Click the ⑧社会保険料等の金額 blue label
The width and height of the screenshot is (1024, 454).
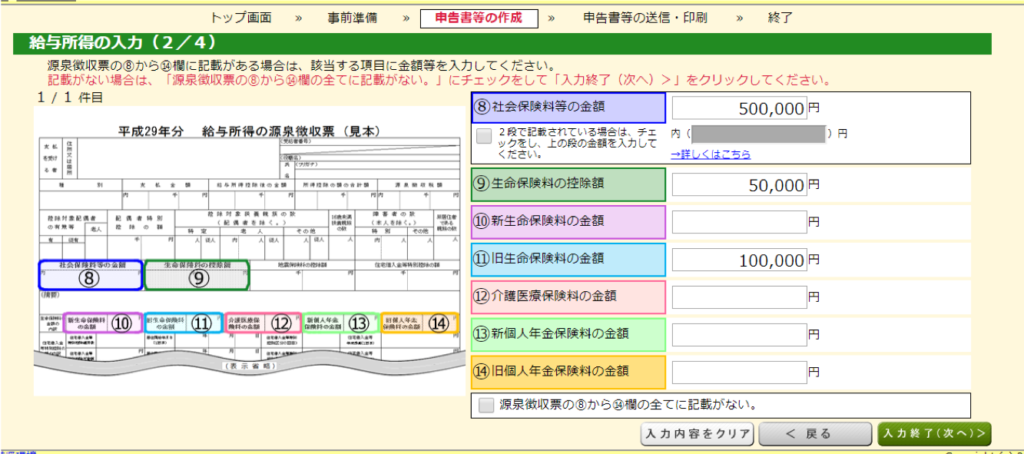tap(568, 108)
